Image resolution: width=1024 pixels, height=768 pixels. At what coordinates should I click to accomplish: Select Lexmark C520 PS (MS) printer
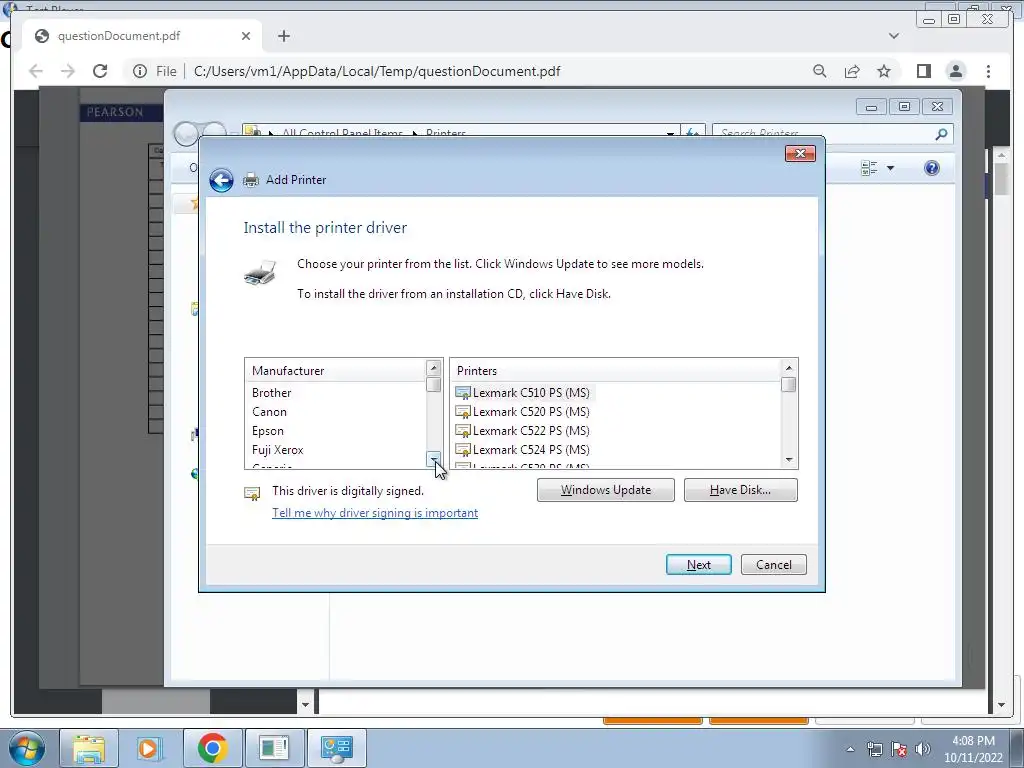point(523,411)
